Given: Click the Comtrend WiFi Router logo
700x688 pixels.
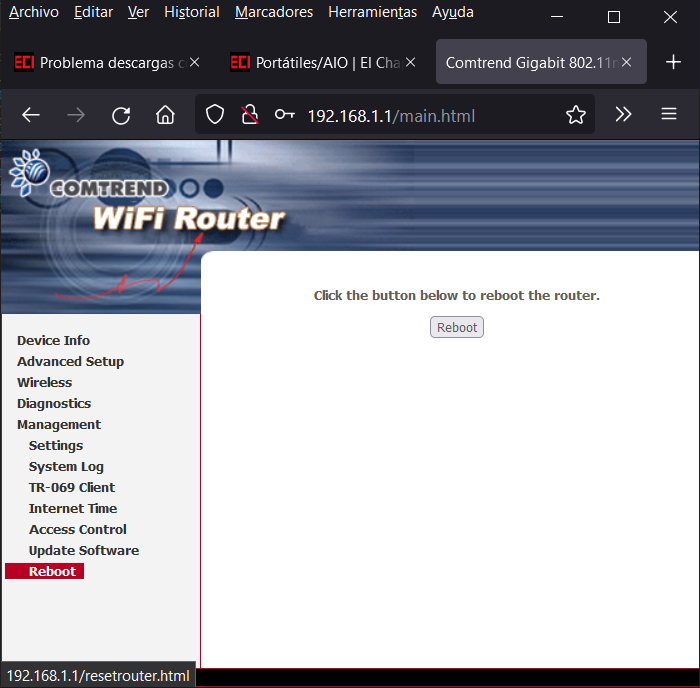Looking at the screenshot, I should [147, 193].
